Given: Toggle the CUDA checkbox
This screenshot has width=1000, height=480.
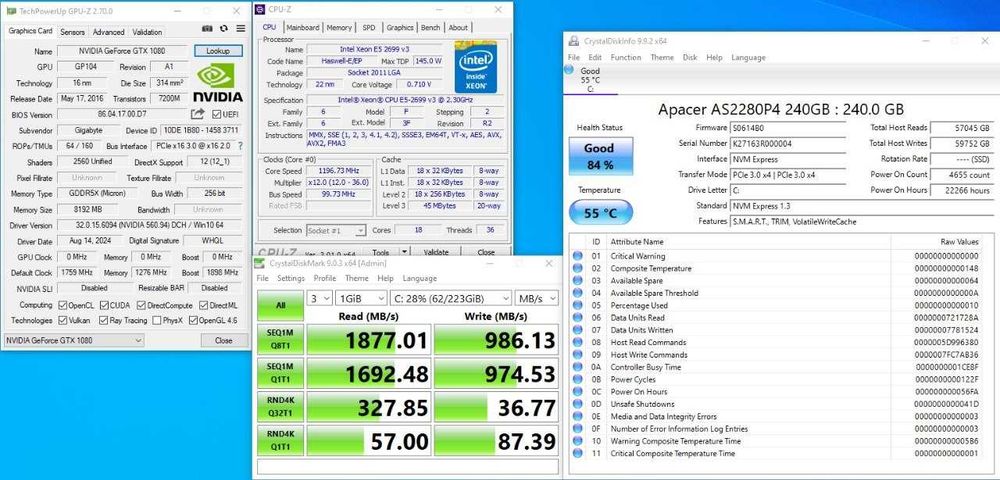Looking at the screenshot, I should [105, 305].
